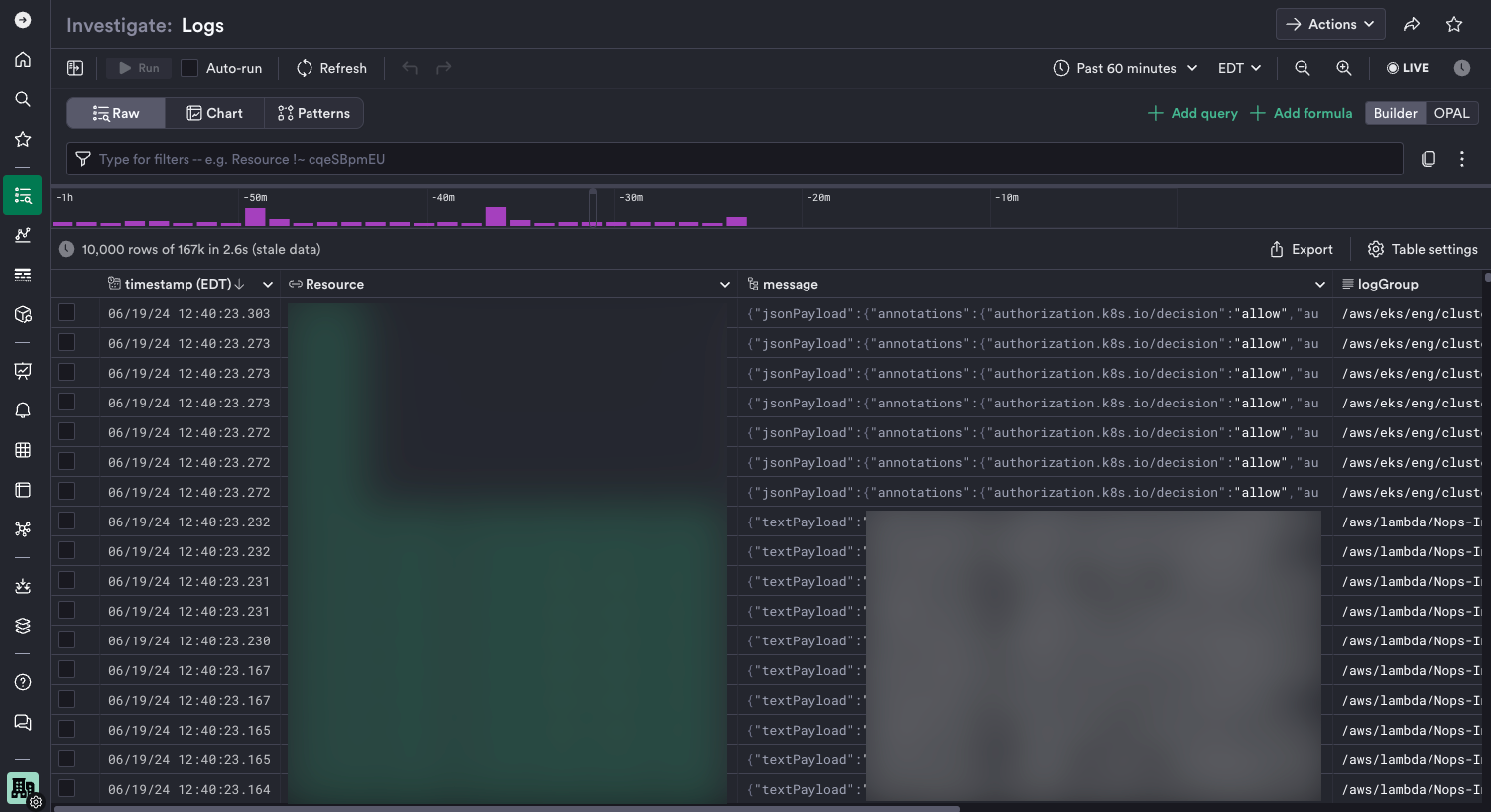Open Favorites star in the sidebar
Screen dimensions: 1491x812
pos(23,139)
